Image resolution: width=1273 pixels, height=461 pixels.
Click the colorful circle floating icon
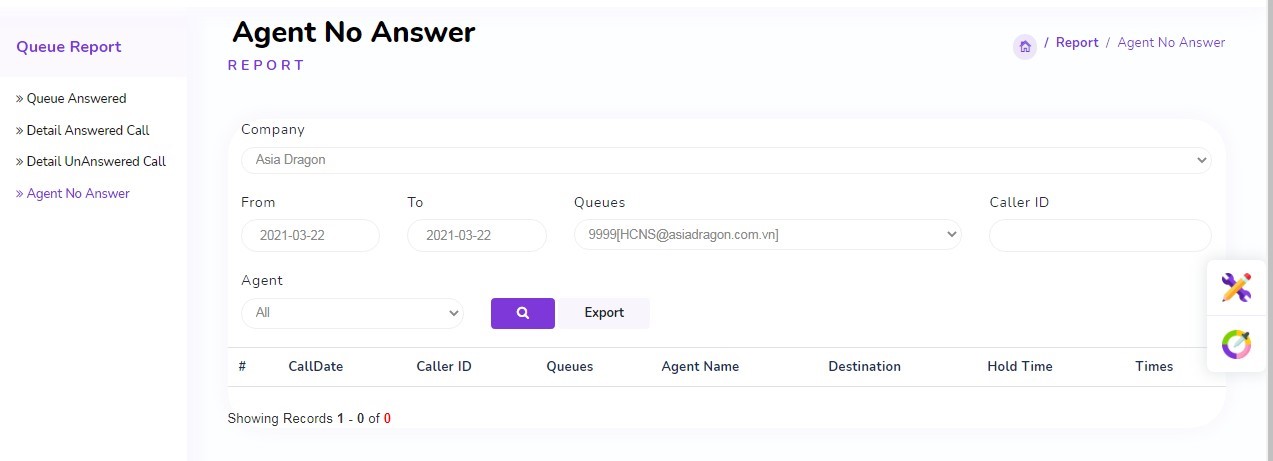pos(1236,344)
